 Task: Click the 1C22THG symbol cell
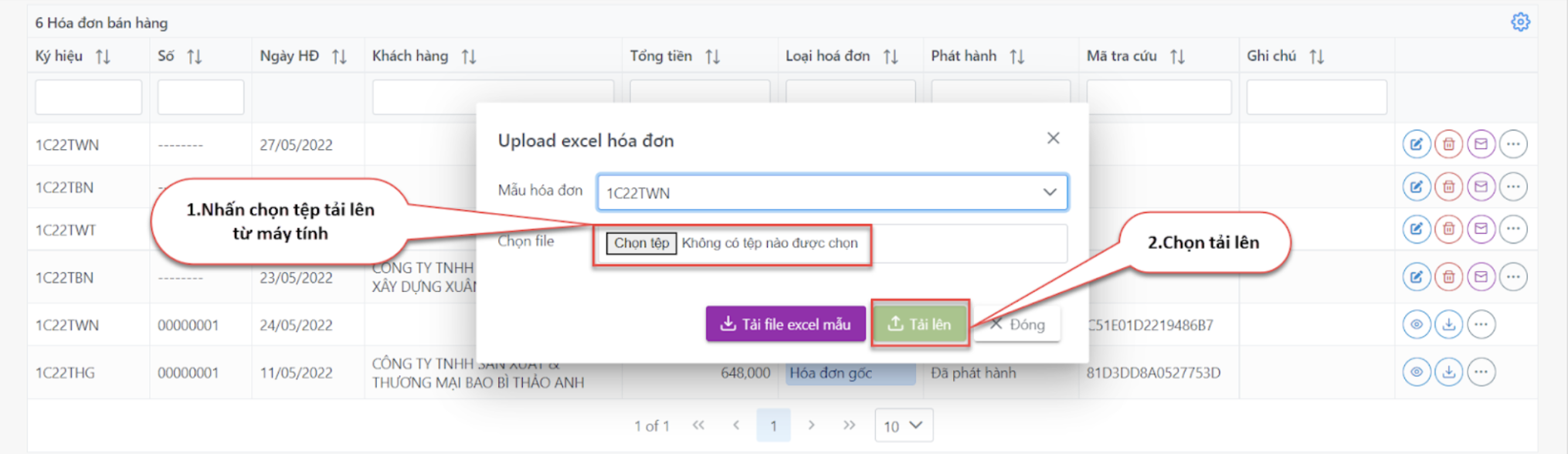(x=65, y=373)
